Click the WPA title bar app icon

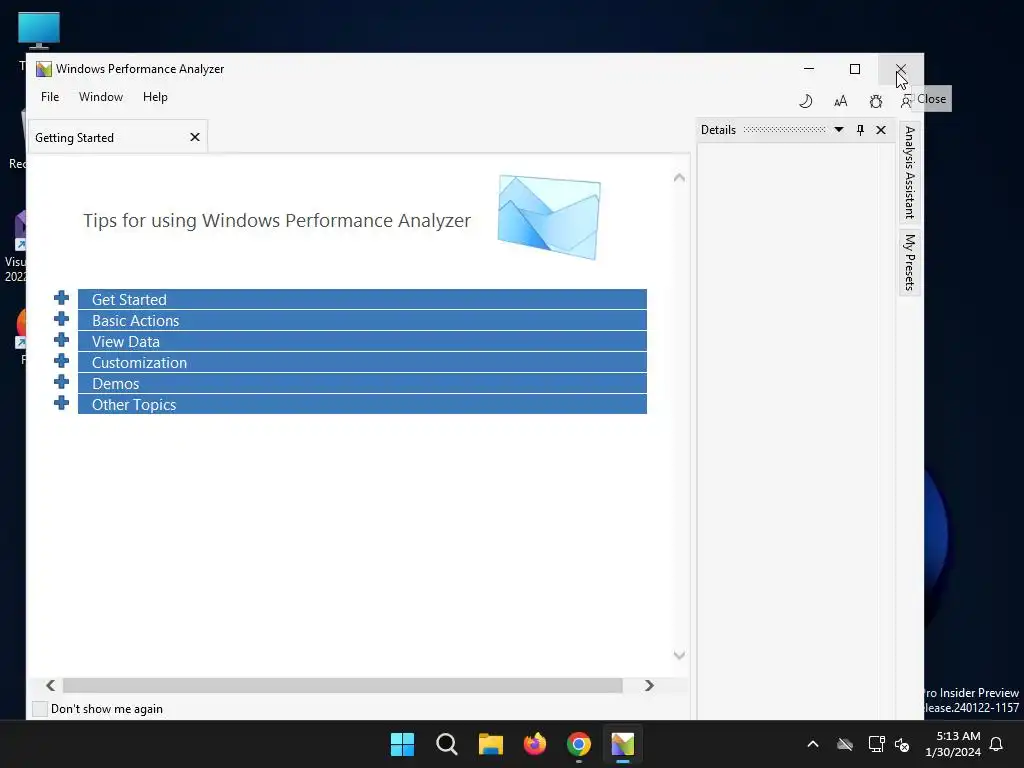[44, 69]
